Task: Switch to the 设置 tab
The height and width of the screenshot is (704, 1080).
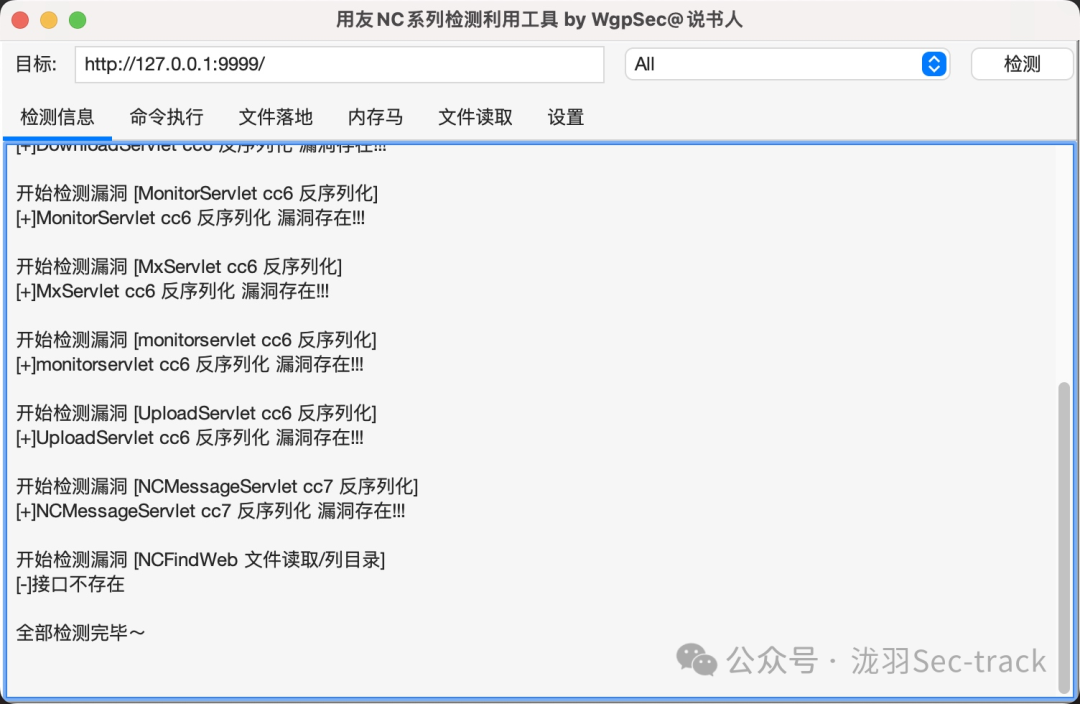Action: (x=565, y=117)
